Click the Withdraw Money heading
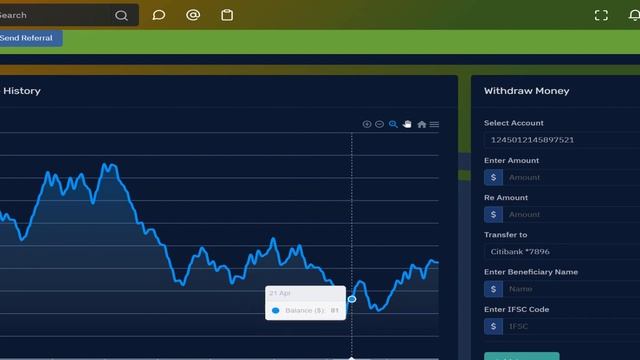Image resolution: width=640 pixels, height=360 pixels. (x=527, y=91)
